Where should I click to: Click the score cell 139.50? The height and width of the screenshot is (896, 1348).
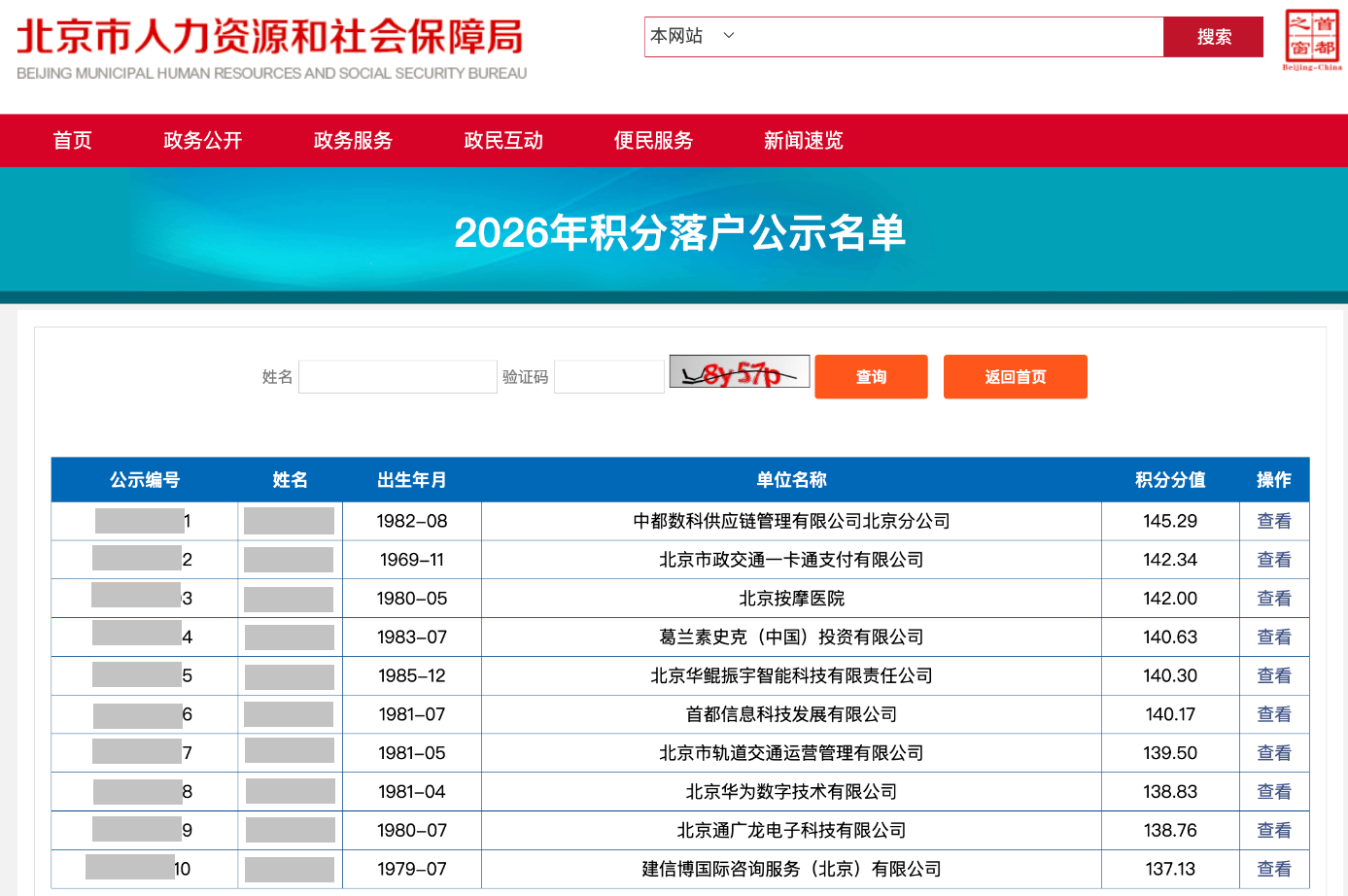click(x=1170, y=753)
